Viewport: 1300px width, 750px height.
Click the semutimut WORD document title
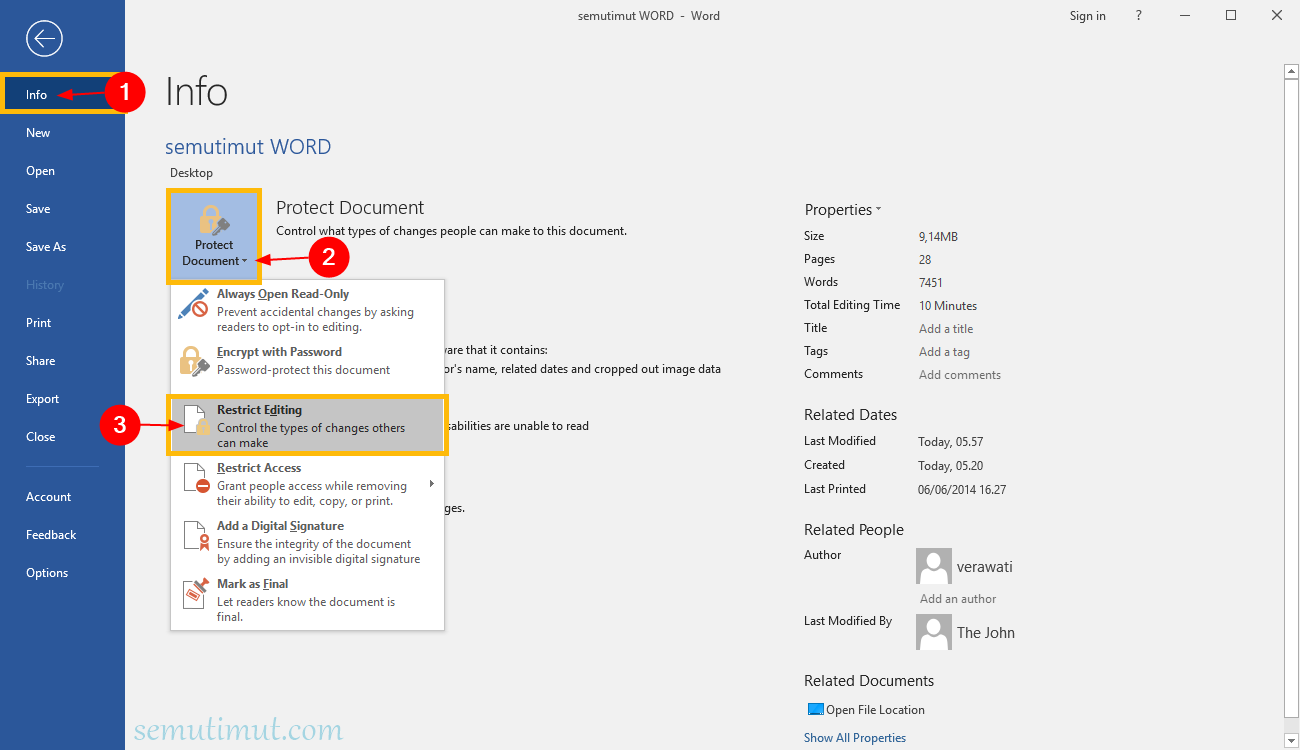[248, 147]
